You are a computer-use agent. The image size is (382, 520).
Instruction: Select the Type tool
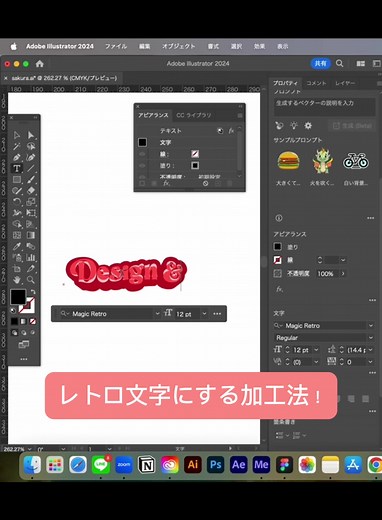17,168
